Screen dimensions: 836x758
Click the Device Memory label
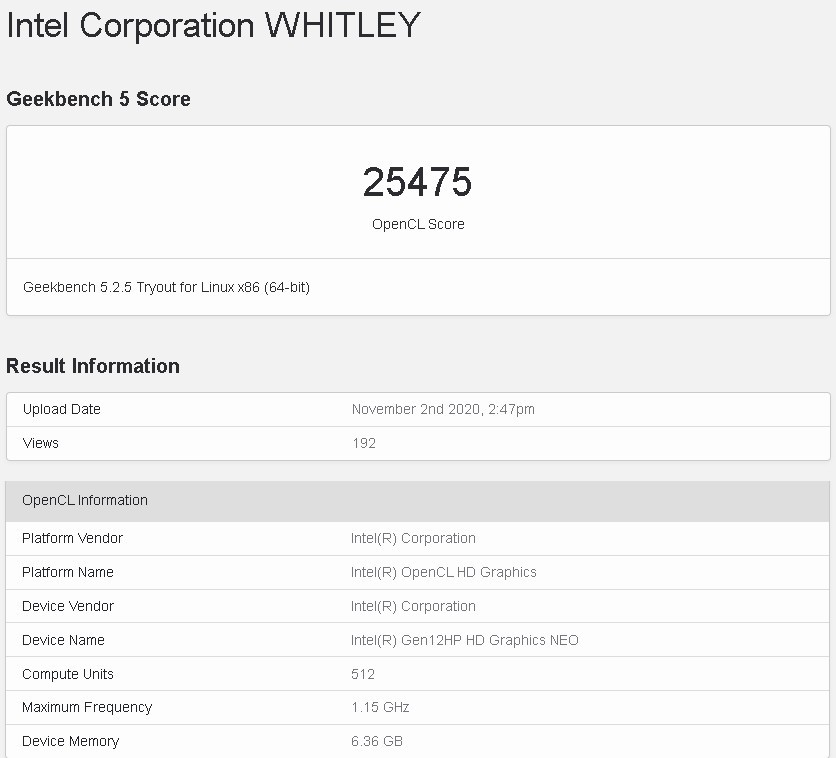70,741
